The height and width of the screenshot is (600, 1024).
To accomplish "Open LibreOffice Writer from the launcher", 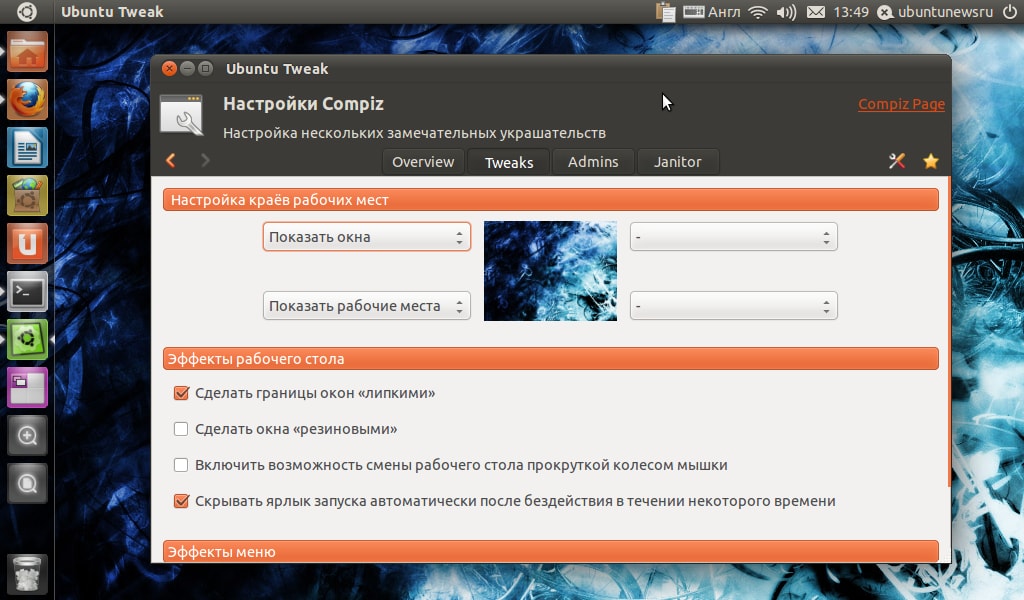I will [x=27, y=148].
